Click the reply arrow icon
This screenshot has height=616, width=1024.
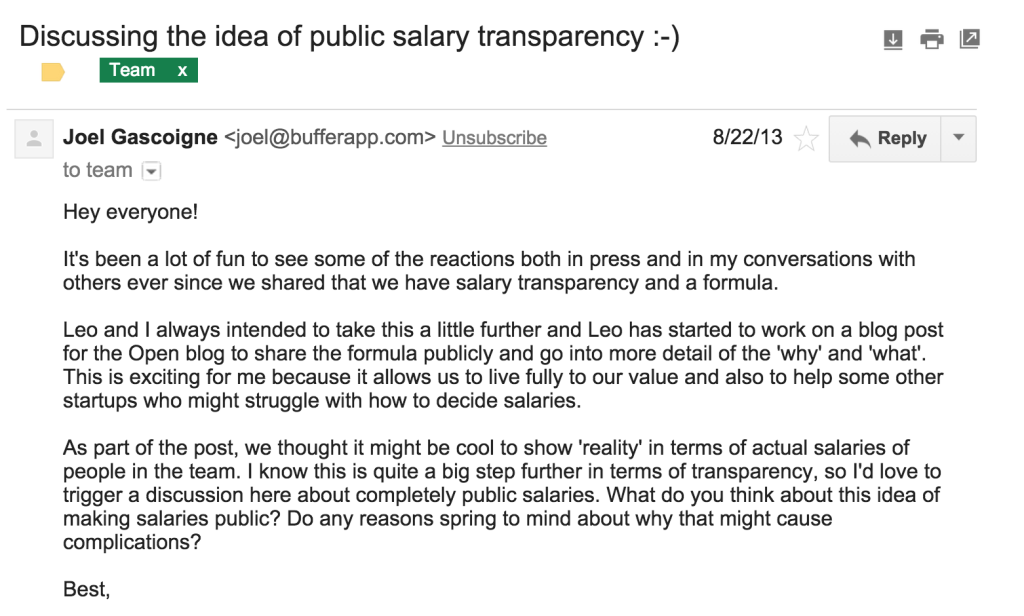click(859, 138)
